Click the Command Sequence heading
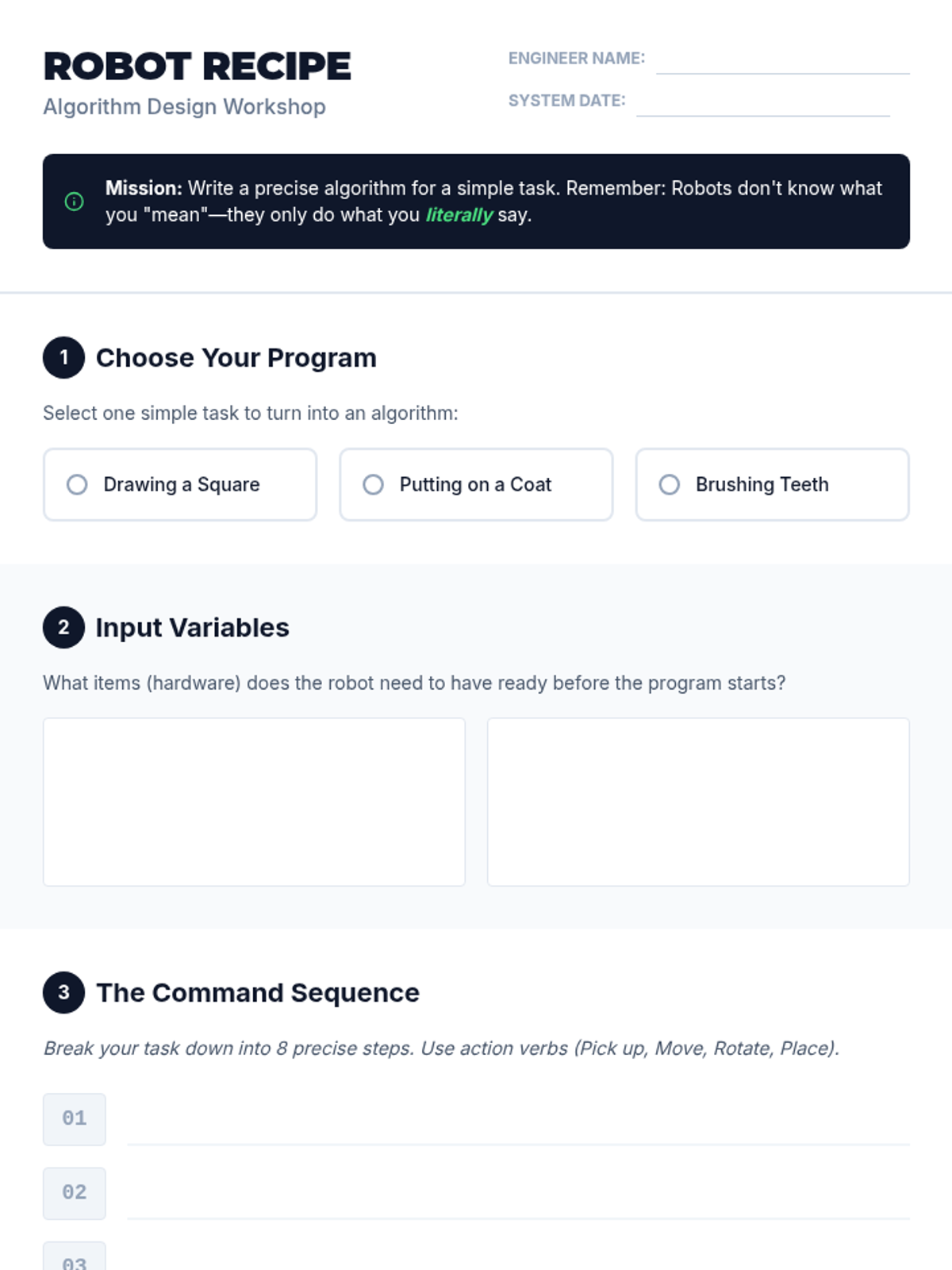This screenshot has width=952, height=1270. [258, 993]
